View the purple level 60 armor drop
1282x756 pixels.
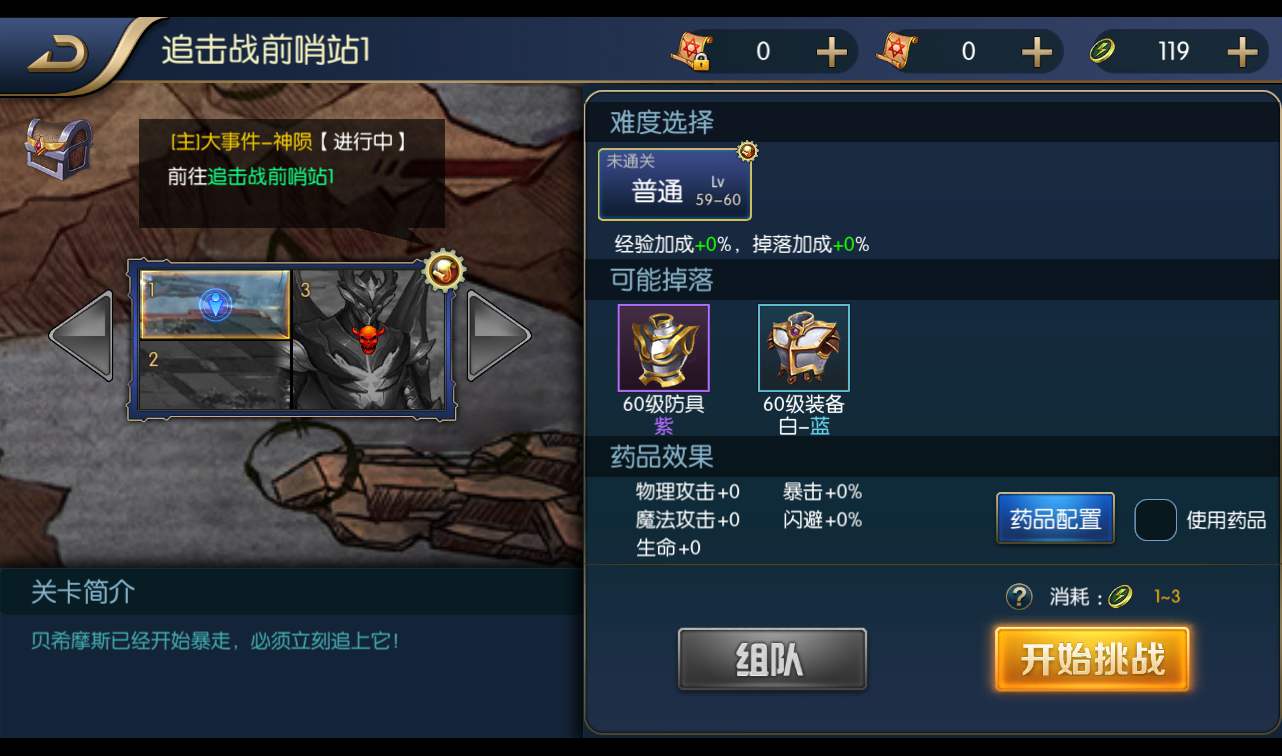[x=663, y=348]
